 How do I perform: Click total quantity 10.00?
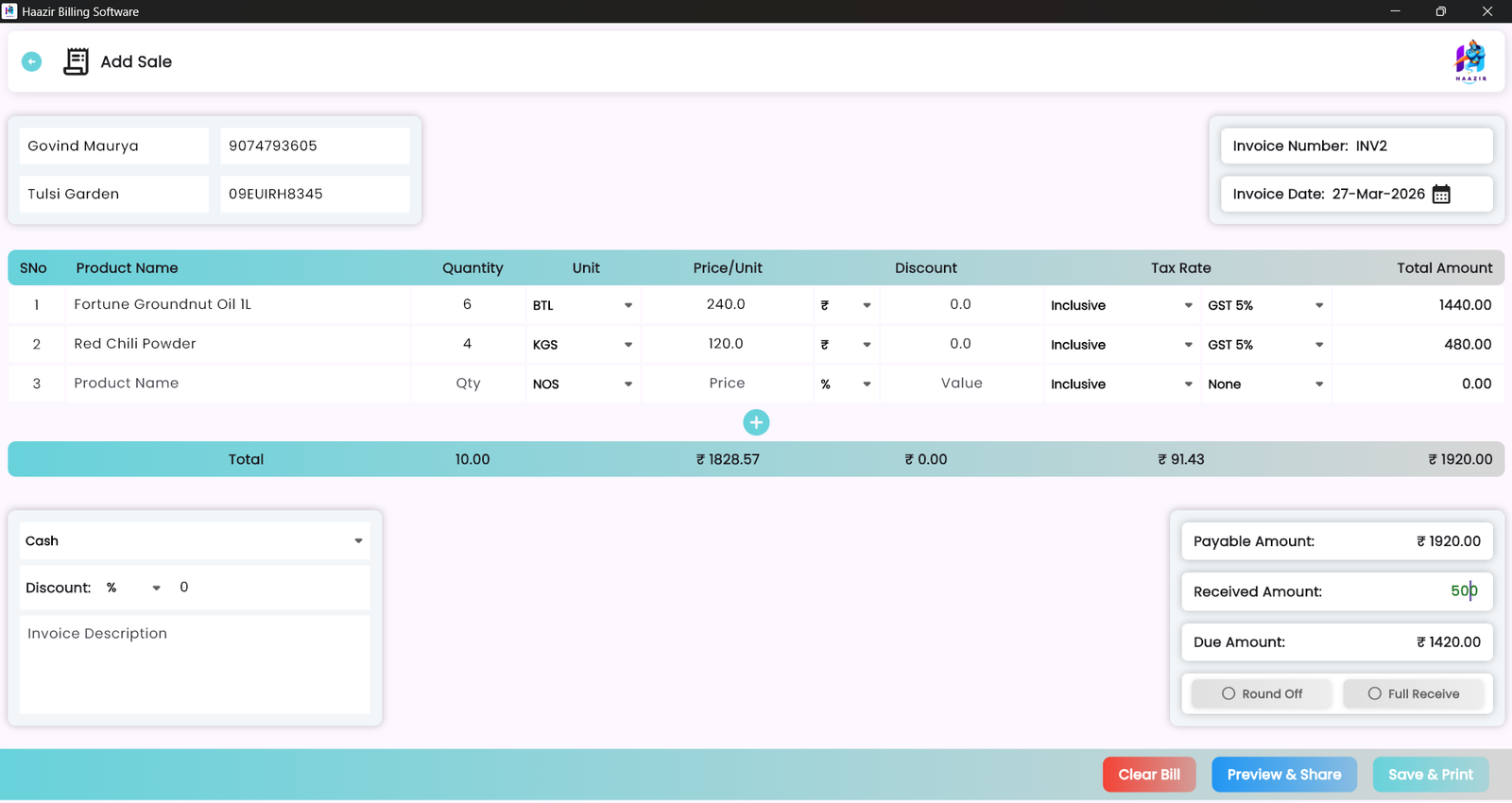[472, 459]
